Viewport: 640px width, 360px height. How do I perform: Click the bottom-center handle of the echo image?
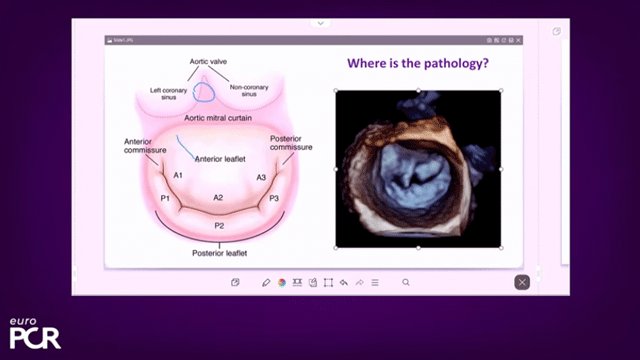click(x=418, y=248)
